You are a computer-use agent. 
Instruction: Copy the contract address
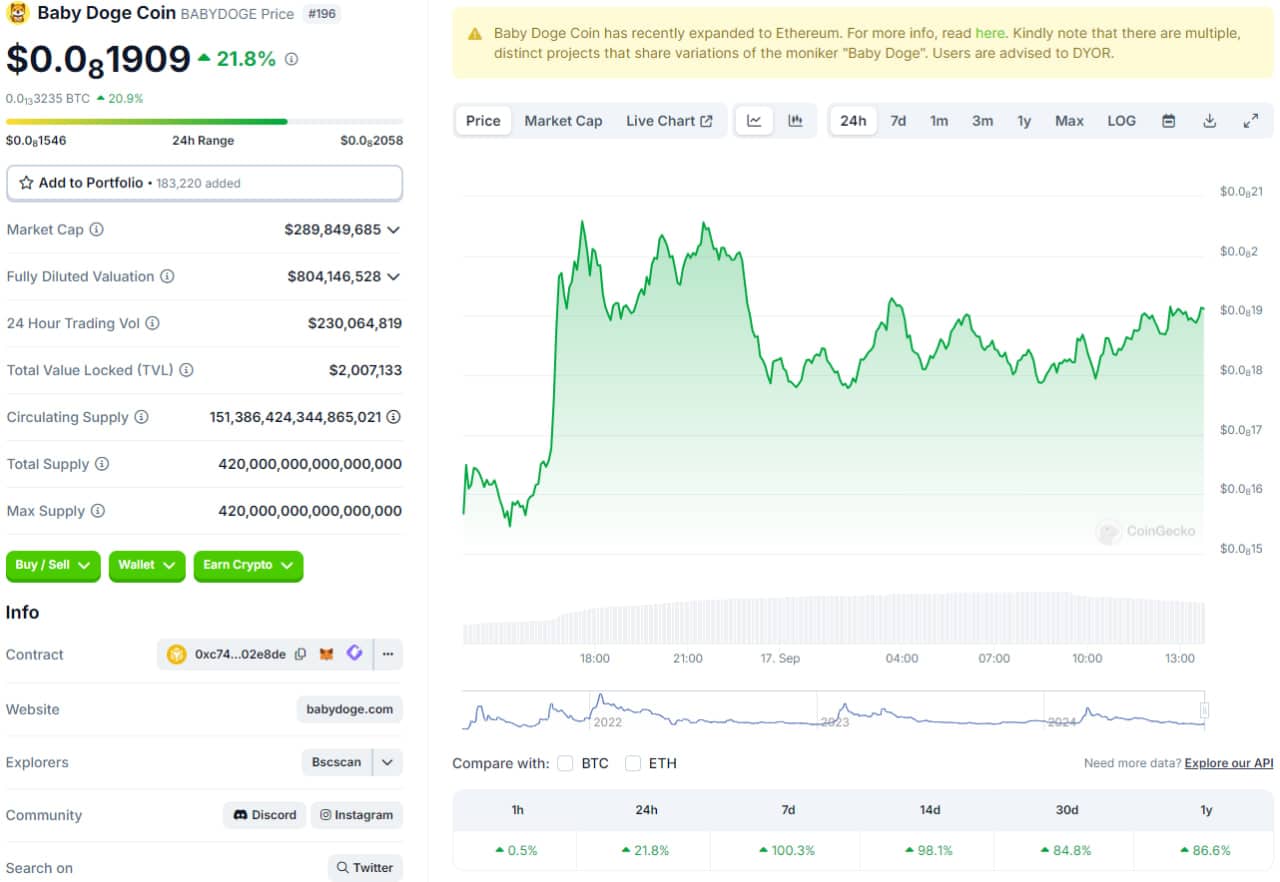[300, 654]
